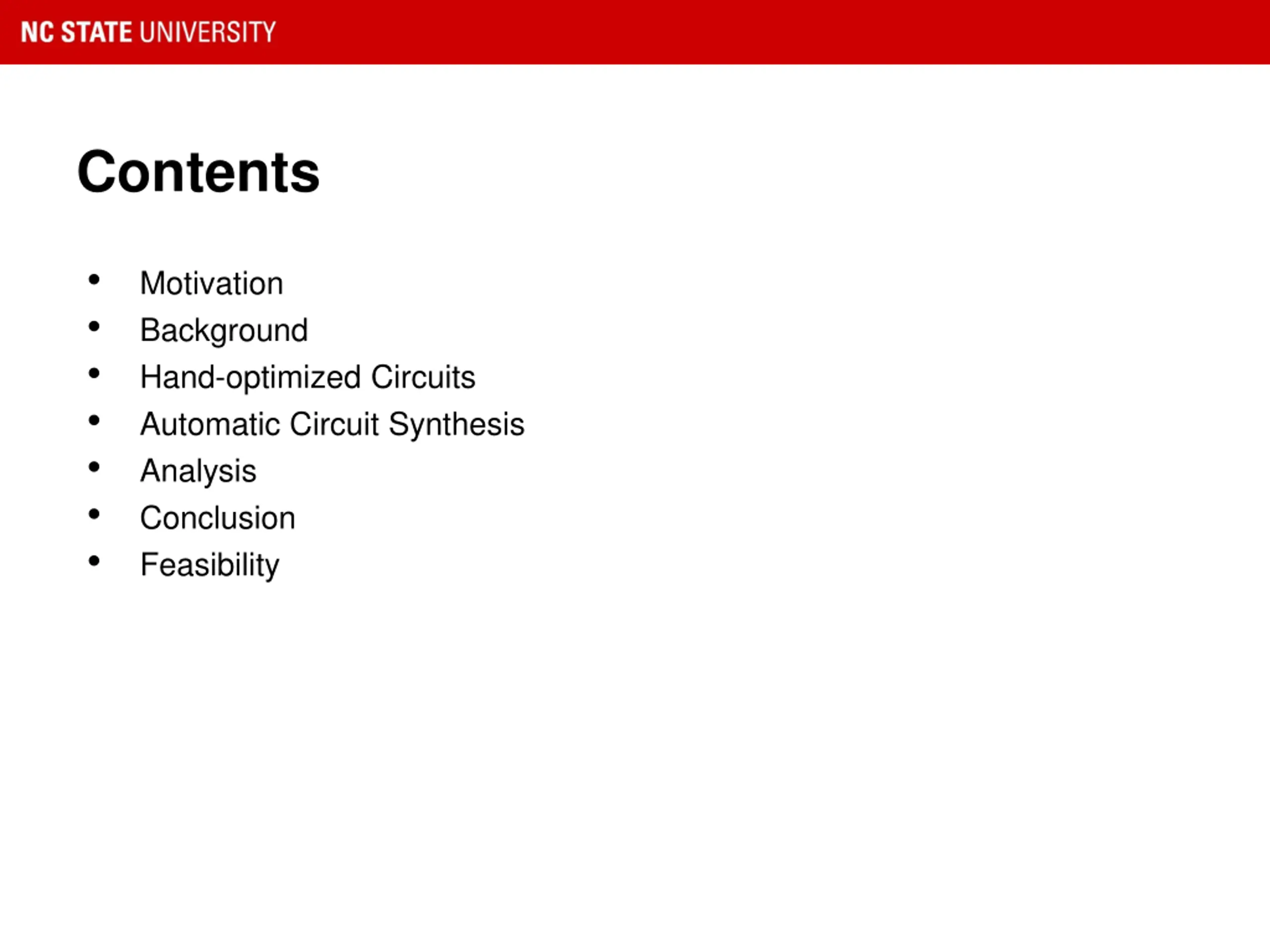Click the bullet dot beside Conclusion
Viewport: 1270px width, 952px height.
(94, 515)
